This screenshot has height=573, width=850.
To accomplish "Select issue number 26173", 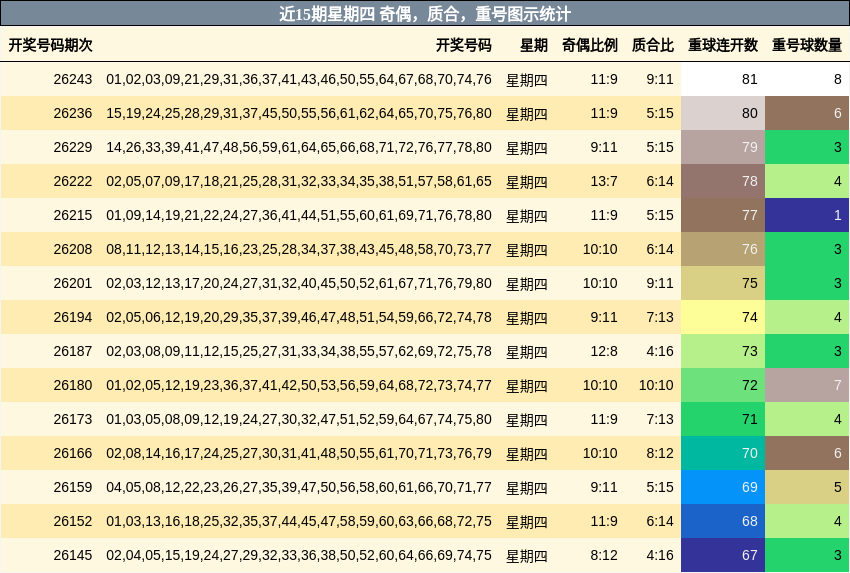I will [x=73, y=420].
